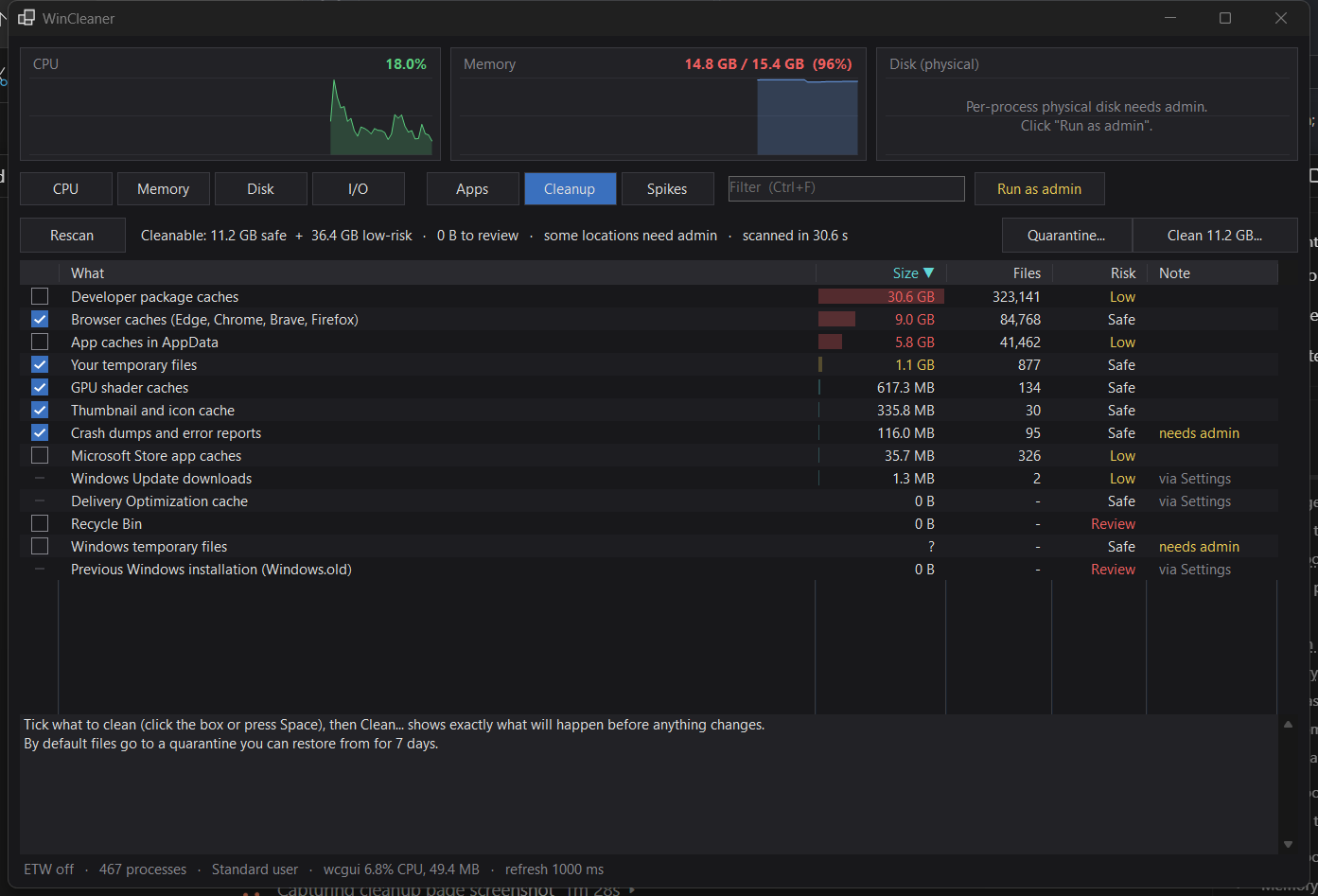Screen dimensions: 1318x896
Task: Uncheck Browser caches checkbox
Action: pyautogui.click(x=40, y=320)
